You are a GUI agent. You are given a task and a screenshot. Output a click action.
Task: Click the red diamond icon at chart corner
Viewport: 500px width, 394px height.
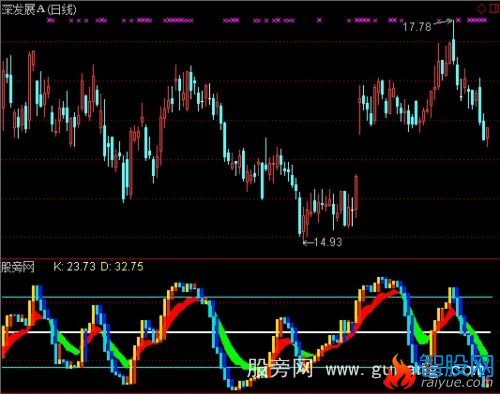[x=482, y=9]
